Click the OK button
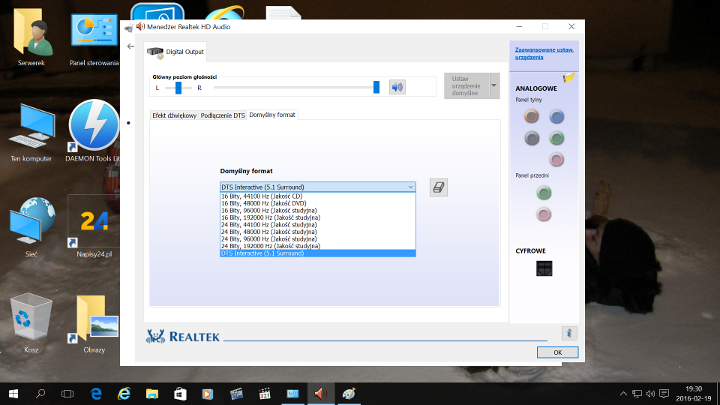Viewport: 720px width, 405px height. [x=557, y=352]
